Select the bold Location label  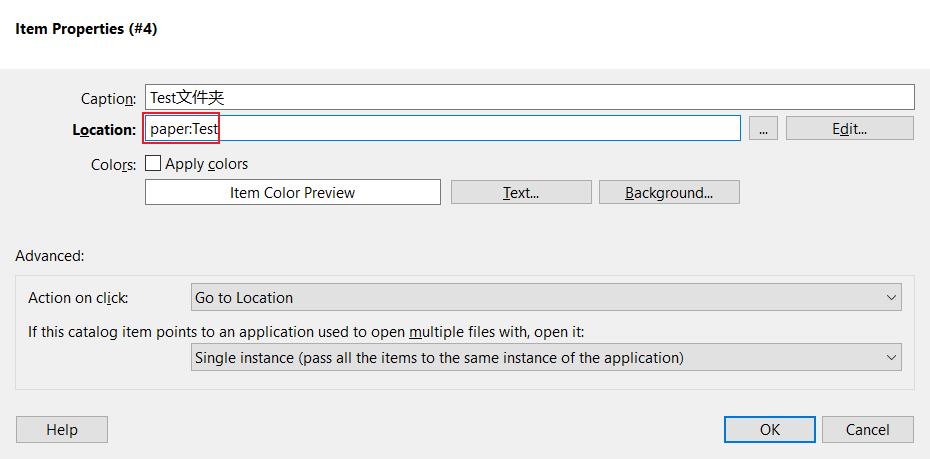click(x=104, y=129)
